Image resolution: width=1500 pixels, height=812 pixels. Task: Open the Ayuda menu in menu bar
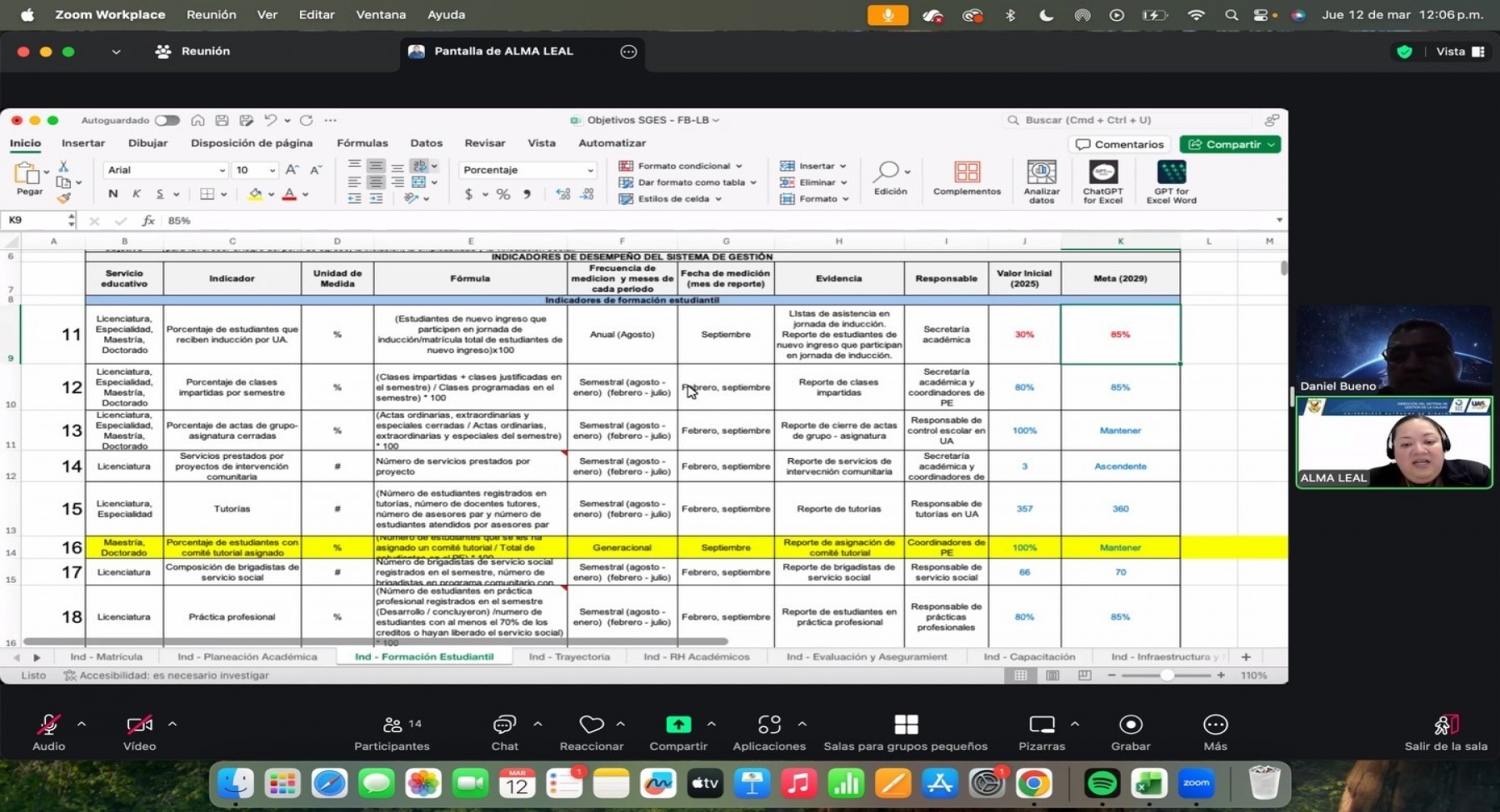point(446,15)
